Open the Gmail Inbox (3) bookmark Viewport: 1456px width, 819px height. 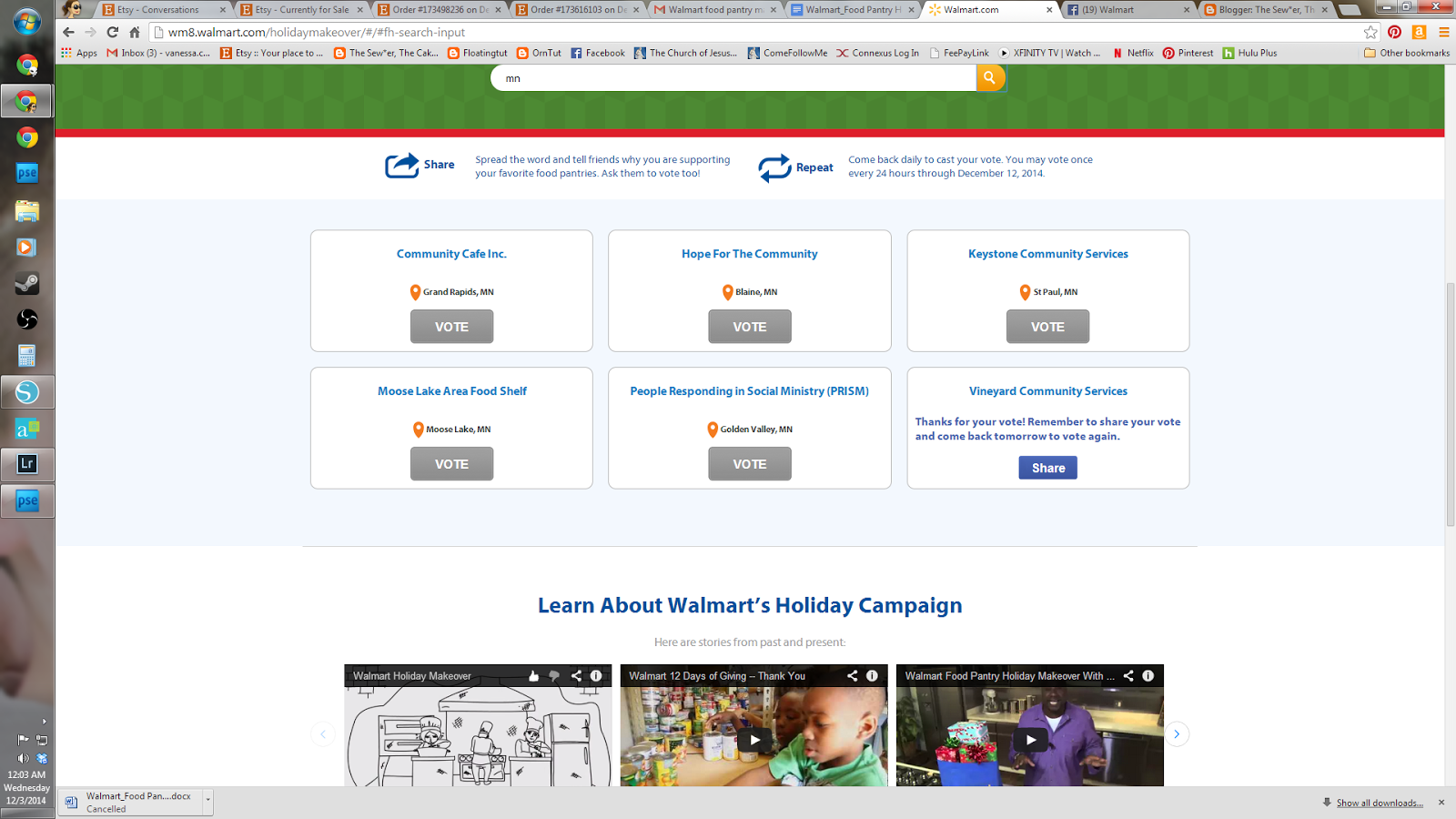point(158,53)
